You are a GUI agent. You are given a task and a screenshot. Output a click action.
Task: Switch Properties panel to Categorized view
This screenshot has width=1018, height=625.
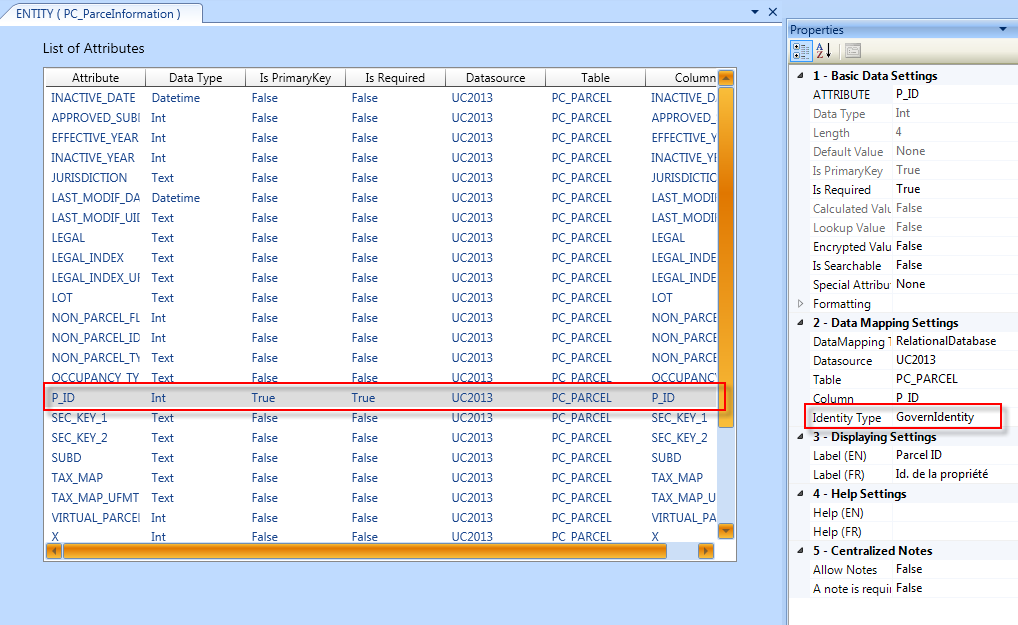pyautogui.click(x=801, y=51)
